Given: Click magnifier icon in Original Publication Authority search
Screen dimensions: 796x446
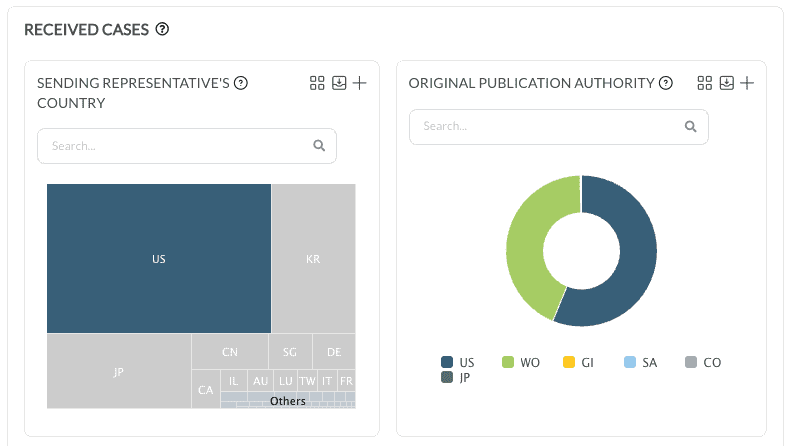Looking at the screenshot, I should coord(690,126).
